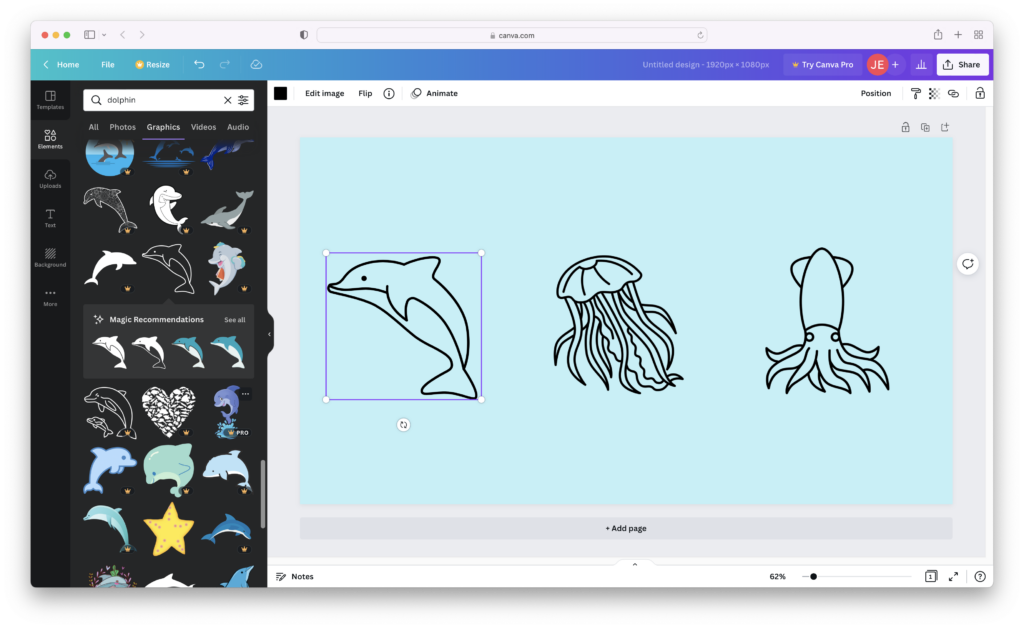This screenshot has height=628, width=1024.
Task: Switch to the Graphics tab
Action: [x=163, y=127]
